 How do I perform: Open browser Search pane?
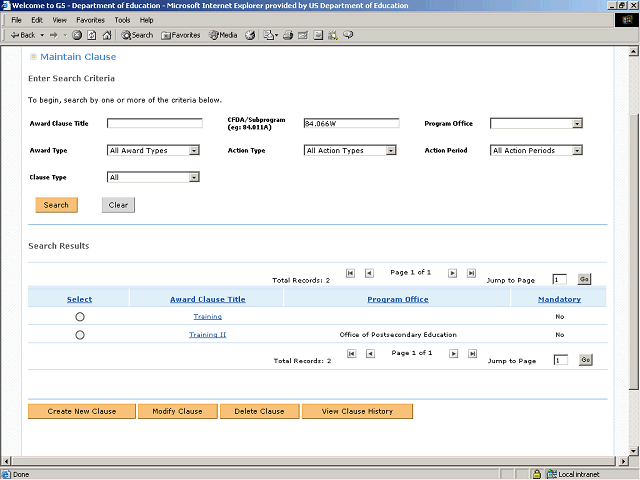click(137, 35)
